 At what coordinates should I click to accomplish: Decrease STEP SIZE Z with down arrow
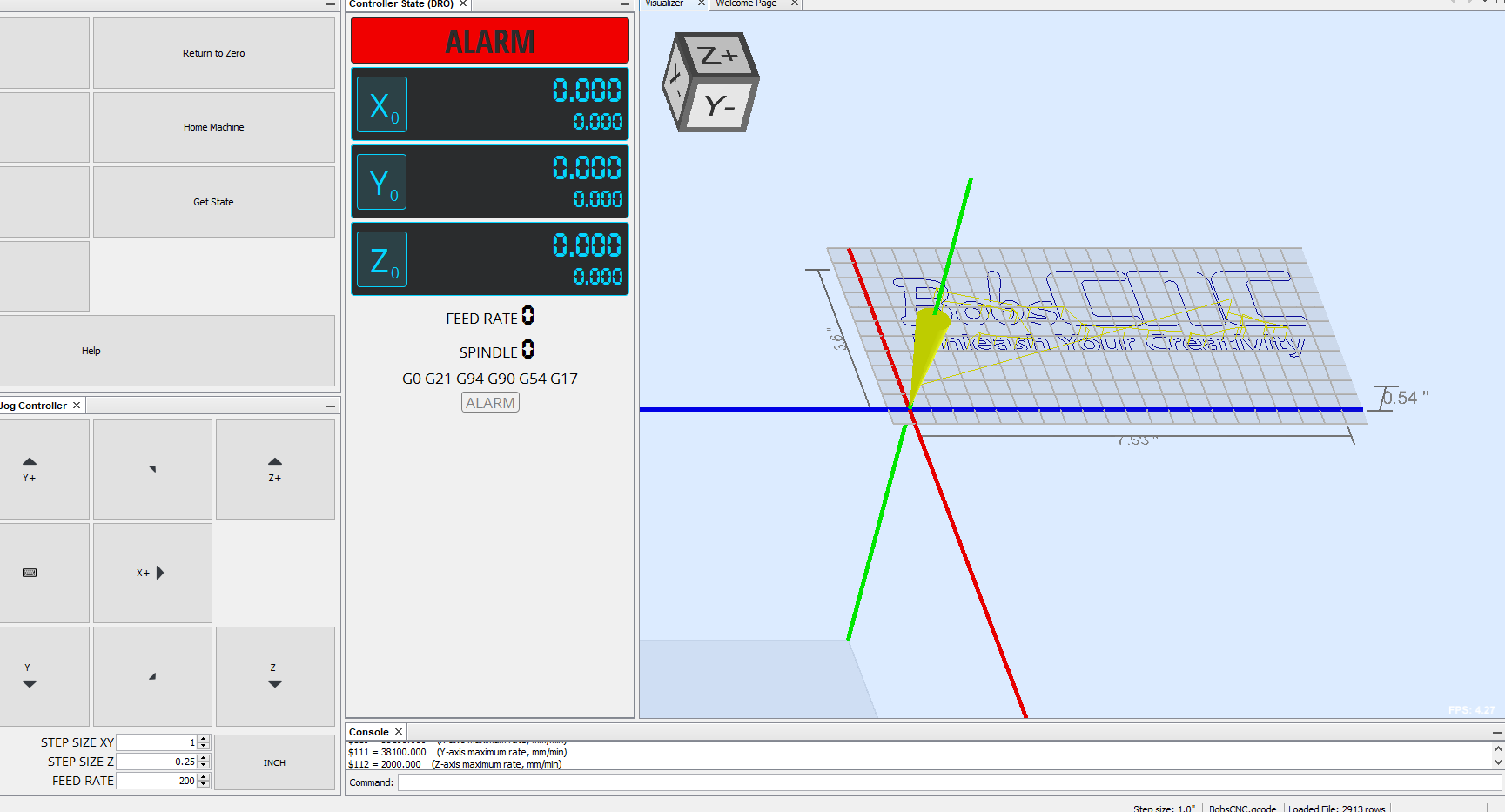204,765
